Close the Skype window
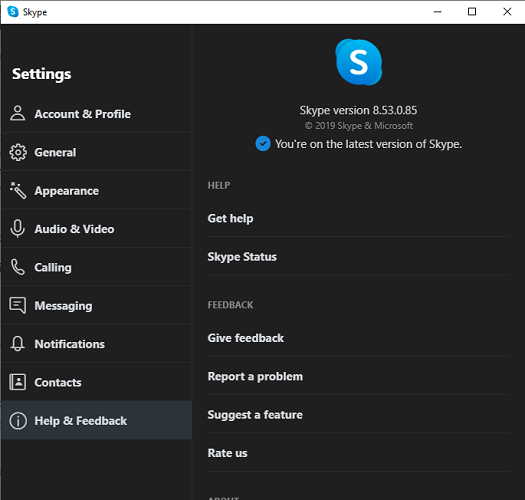The image size is (525, 500). pos(507,12)
